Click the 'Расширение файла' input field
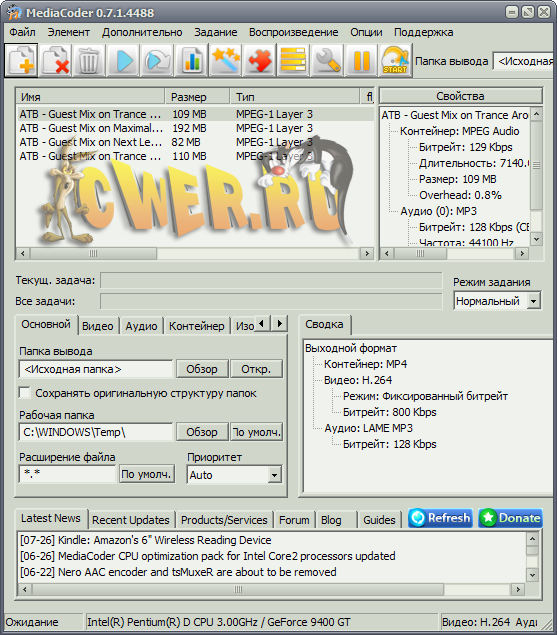This screenshot has height=635, width=557. pos(67,474)
